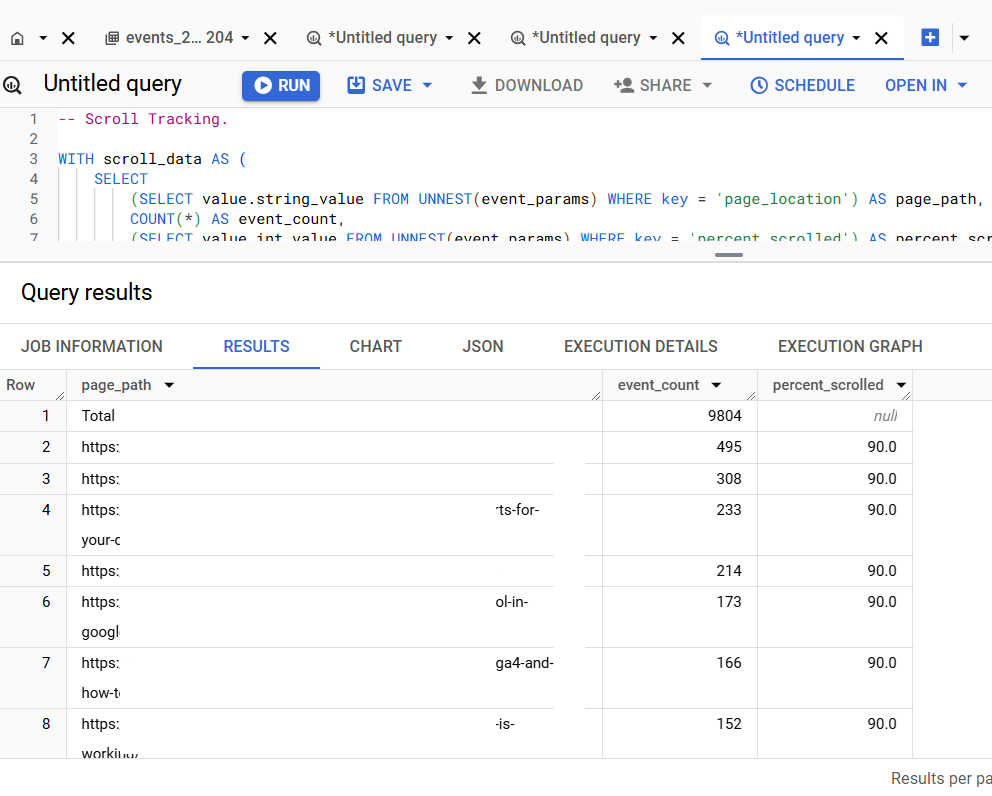
Task: Grab the editor/results pane divider handle
Action: 729,255
